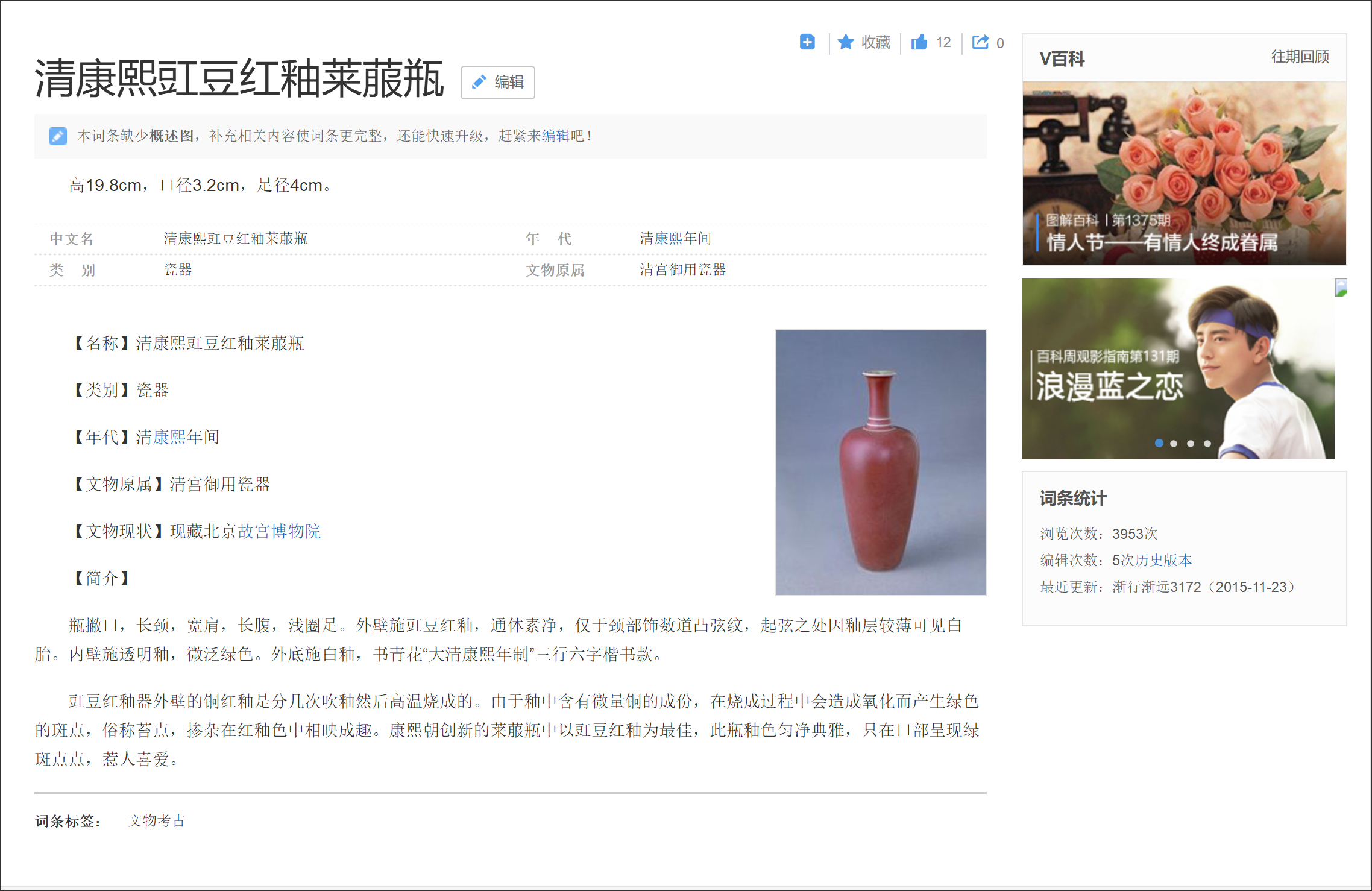This screenshot has width=1372, height=891.
Task: Click the like count 12
Action: coord(943,42)
